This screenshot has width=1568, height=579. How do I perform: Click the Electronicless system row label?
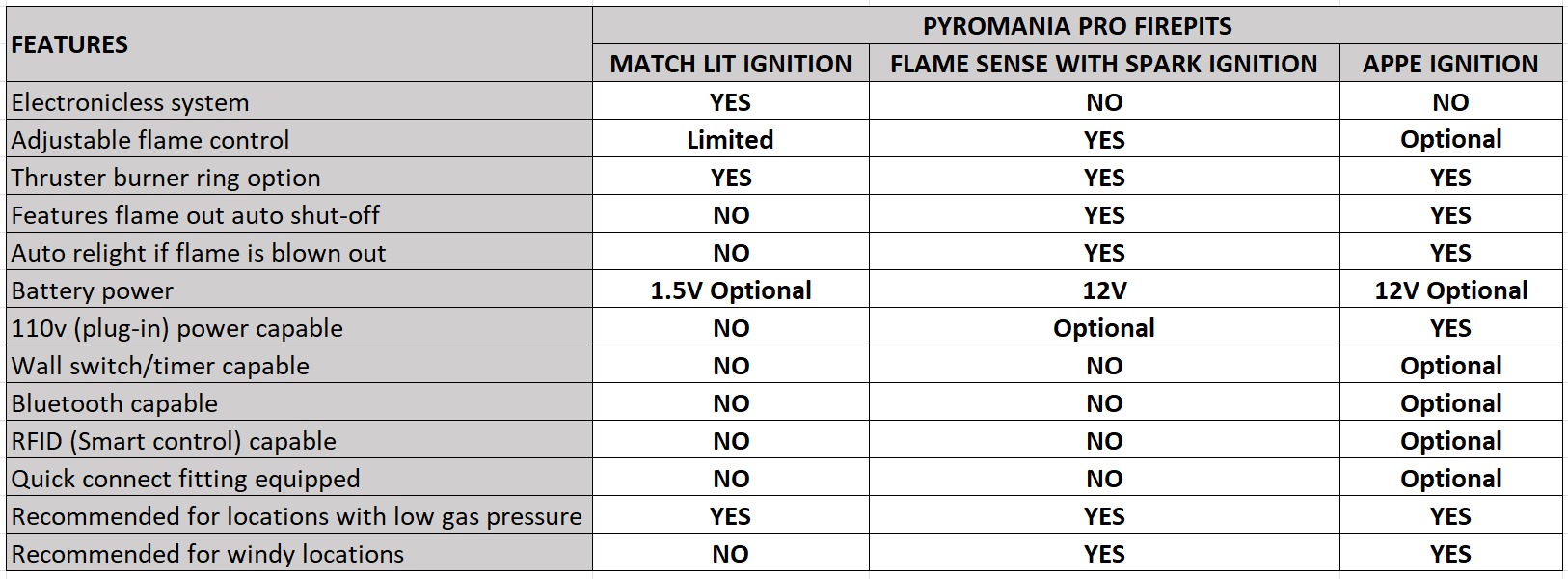click(x=299, y=101)
